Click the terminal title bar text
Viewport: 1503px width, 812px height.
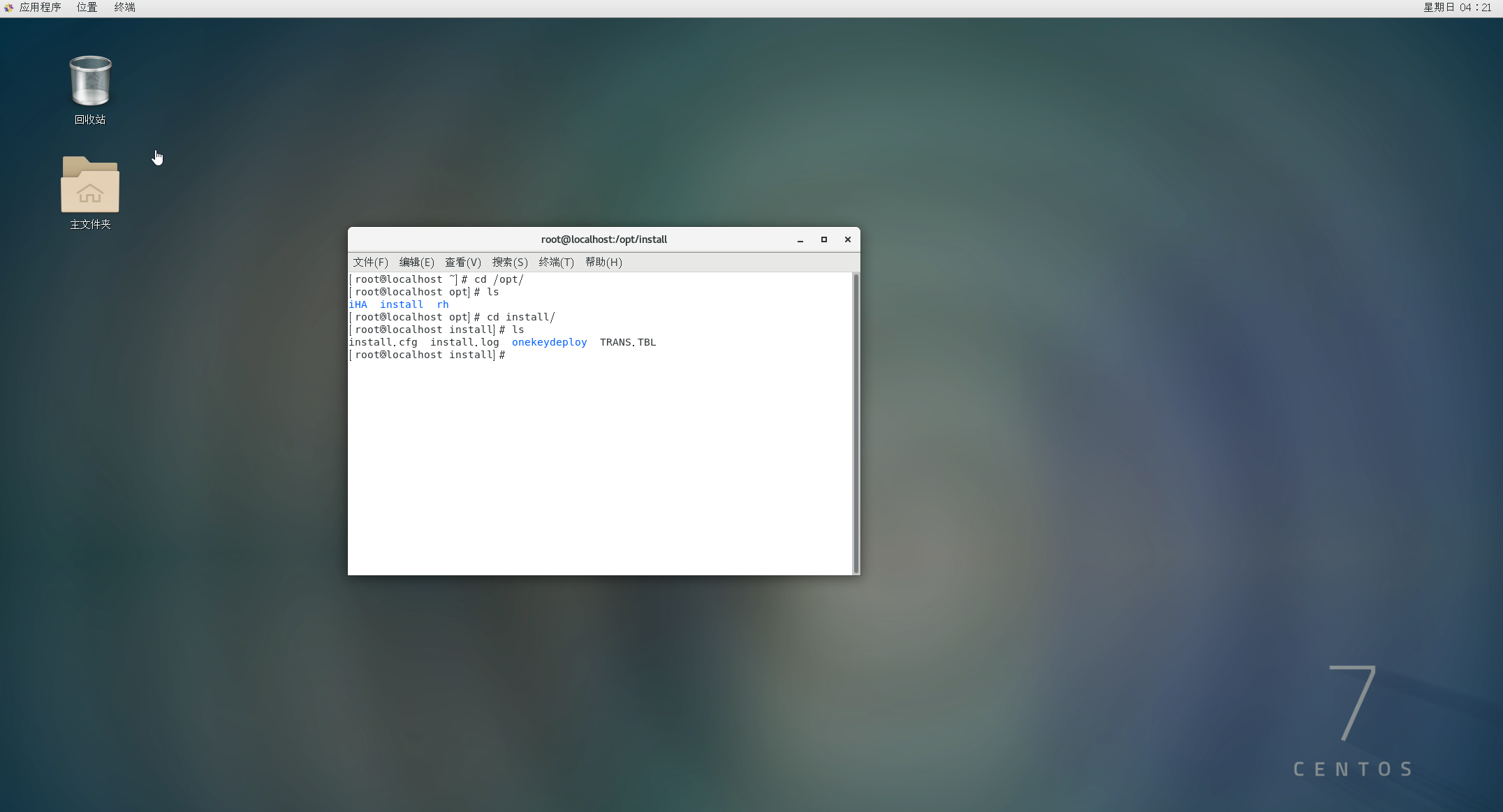coord(603,239)
